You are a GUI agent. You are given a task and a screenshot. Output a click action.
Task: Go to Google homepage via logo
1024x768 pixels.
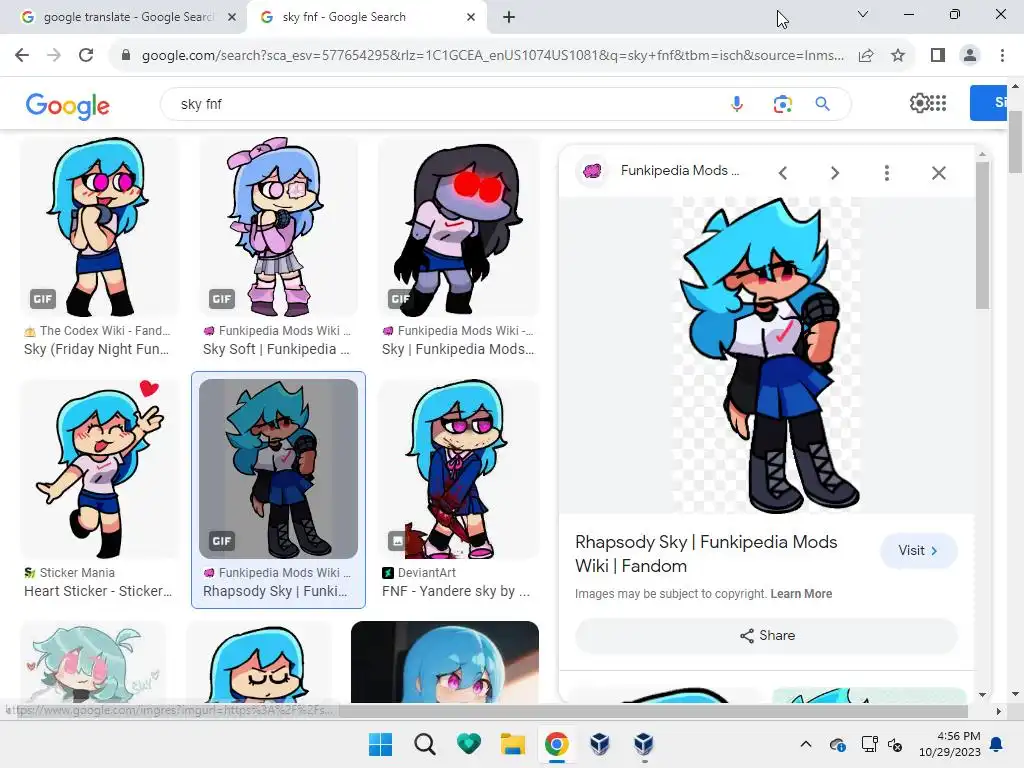[x=68, y=106]
